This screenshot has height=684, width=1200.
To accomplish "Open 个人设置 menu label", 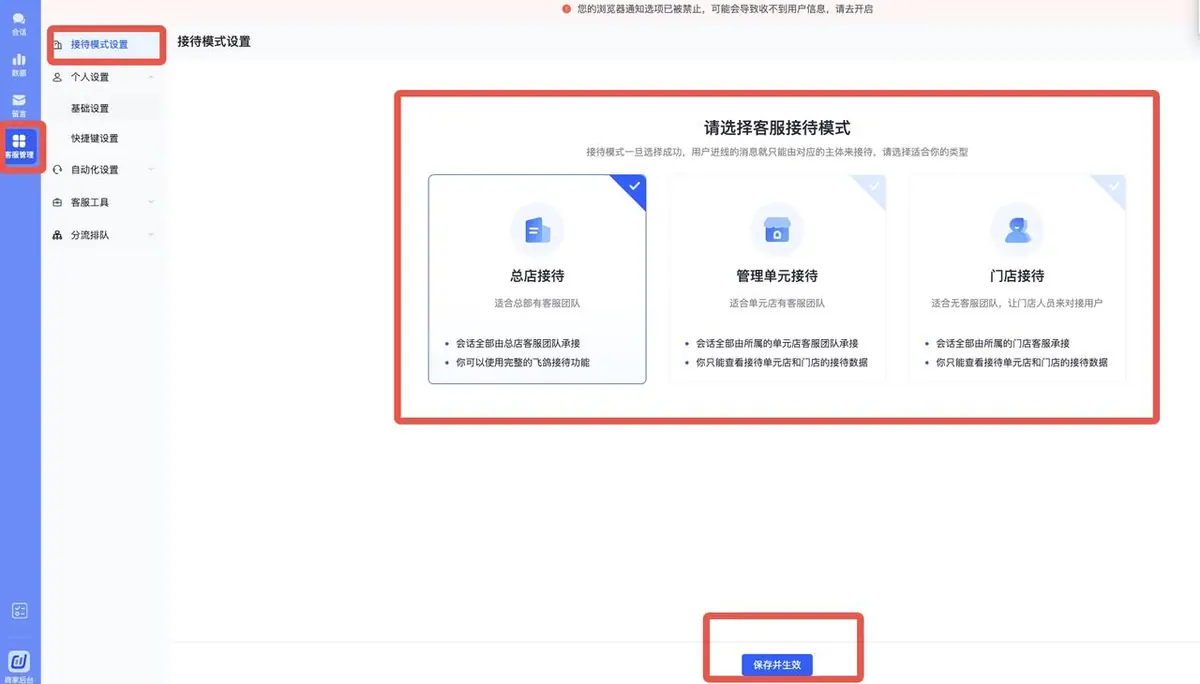I will [90, 77].
